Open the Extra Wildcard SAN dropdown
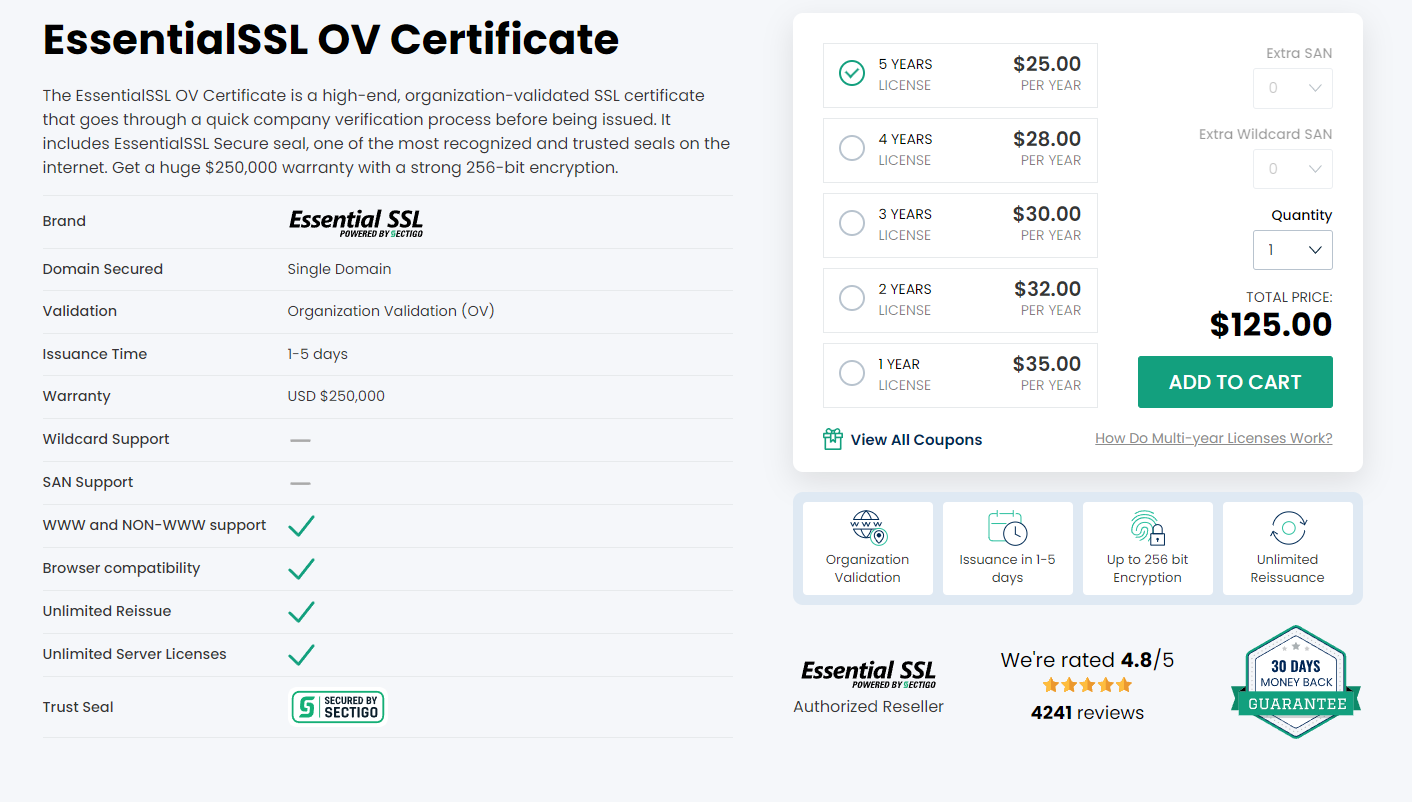Screen dimensions: 1412x802 coord(1292,169)
